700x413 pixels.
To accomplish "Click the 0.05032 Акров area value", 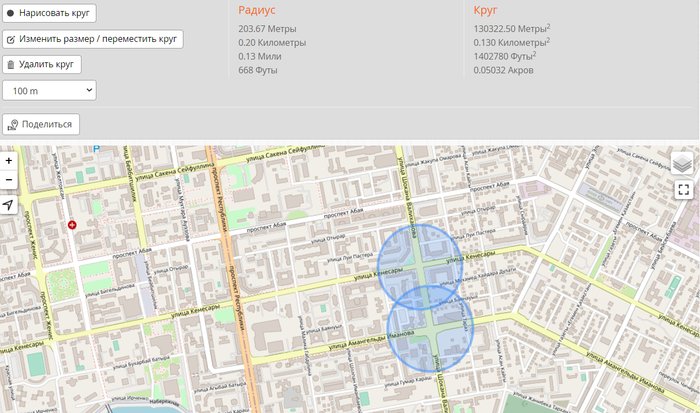I will click(503, 71).
